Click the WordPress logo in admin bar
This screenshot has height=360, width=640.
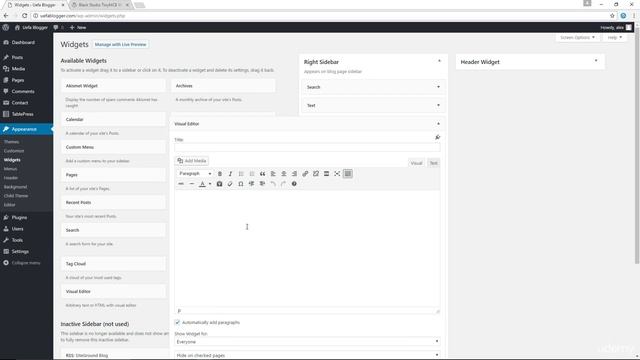pos(6,27)
